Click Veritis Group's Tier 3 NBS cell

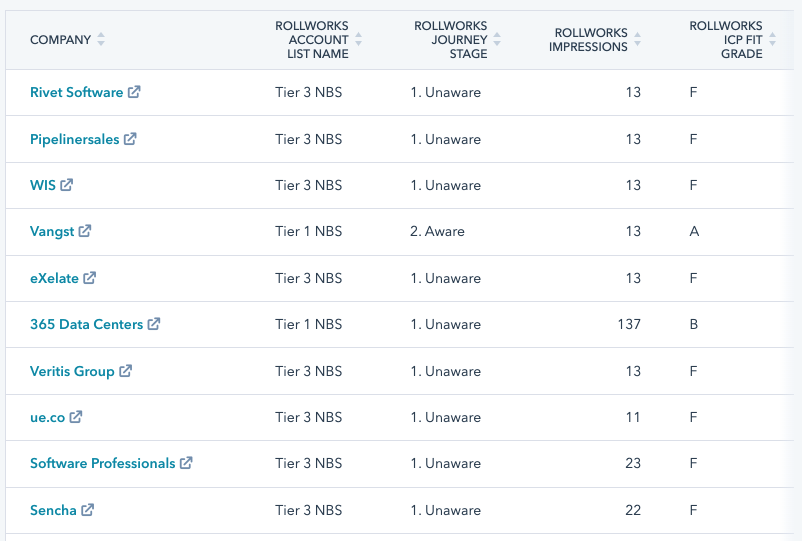308,371
